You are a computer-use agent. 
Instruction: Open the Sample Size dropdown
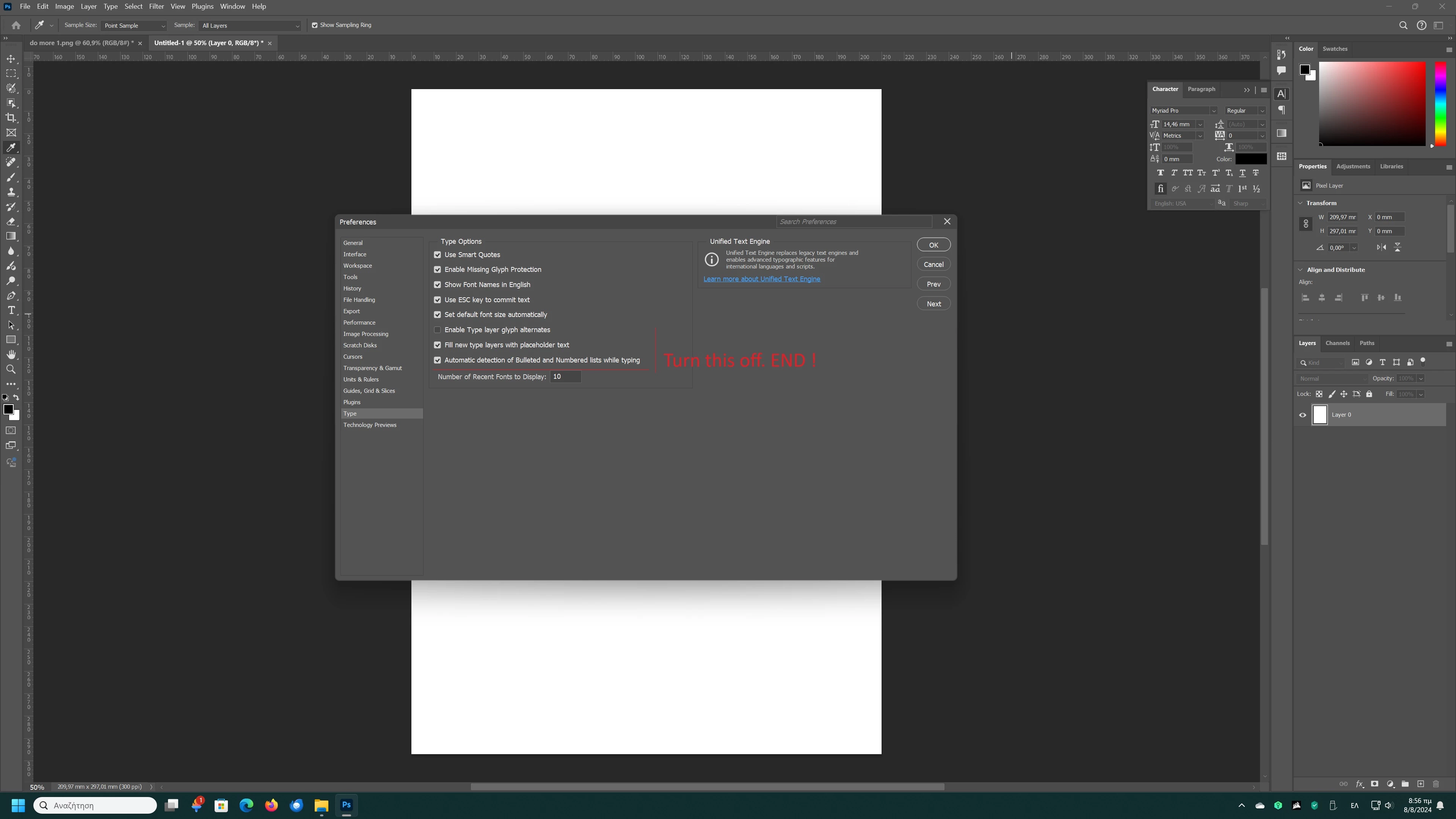point(134,25)
